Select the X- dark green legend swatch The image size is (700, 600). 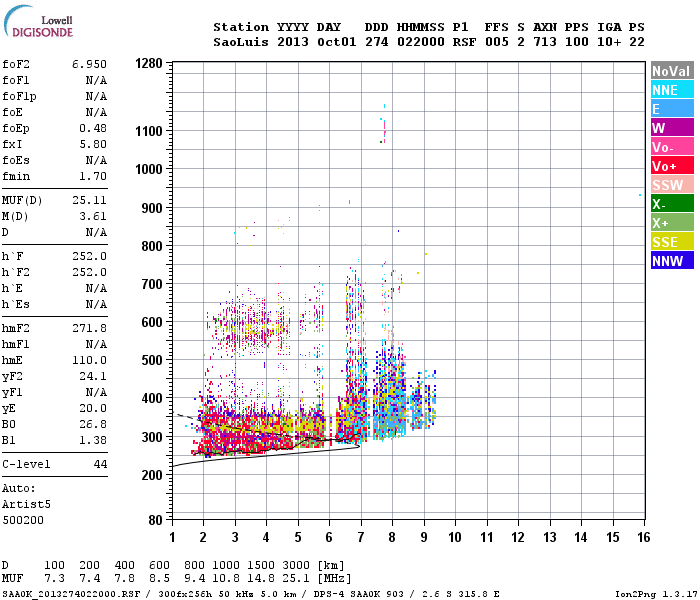tap(672, 204)
